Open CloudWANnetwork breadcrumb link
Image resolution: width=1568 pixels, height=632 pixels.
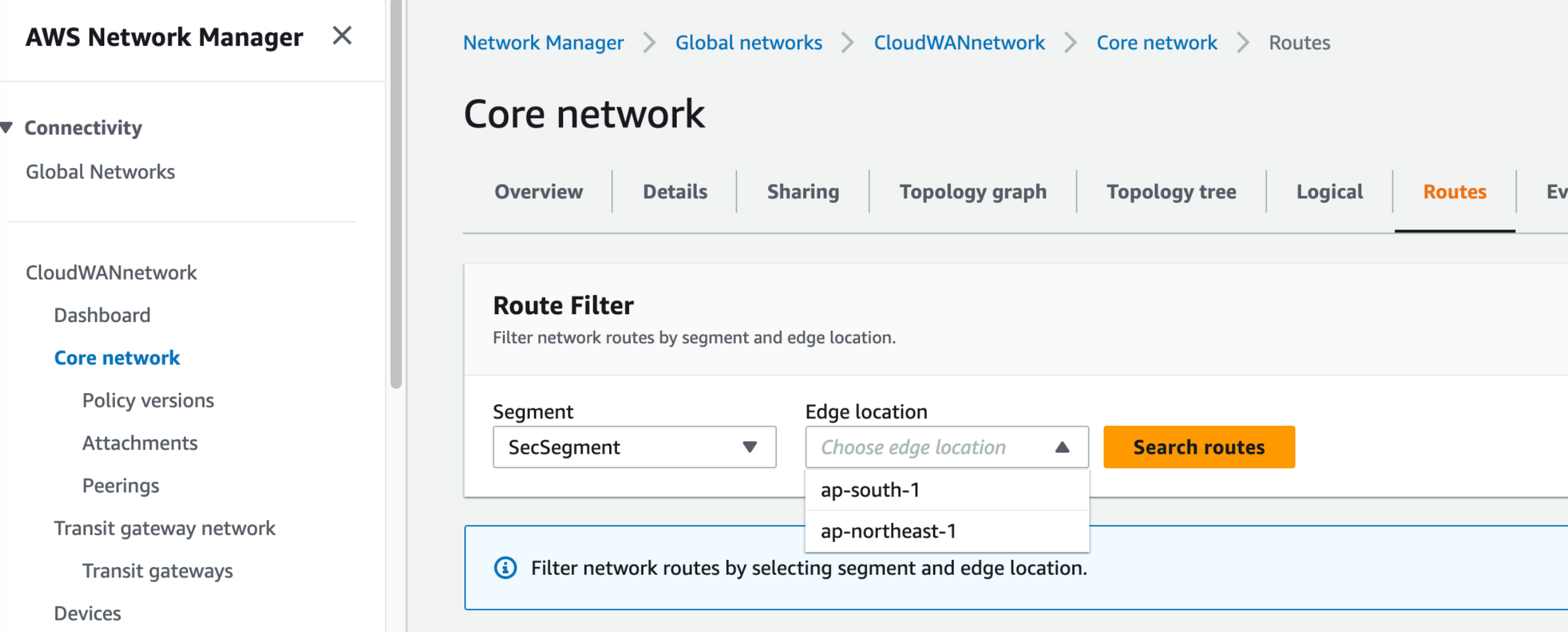click(959, 43)
